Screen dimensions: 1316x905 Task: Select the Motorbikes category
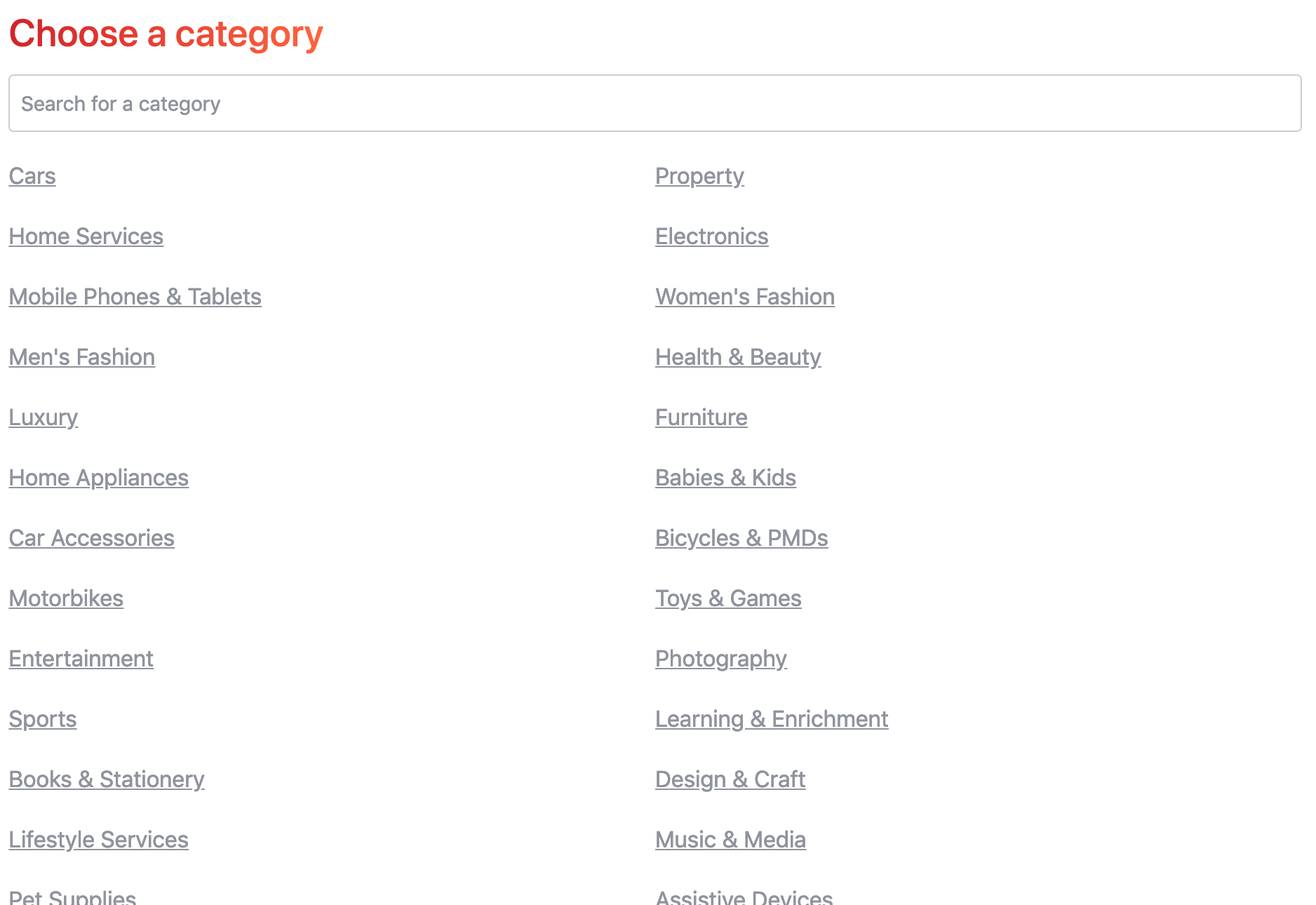(x=66, y=599)
